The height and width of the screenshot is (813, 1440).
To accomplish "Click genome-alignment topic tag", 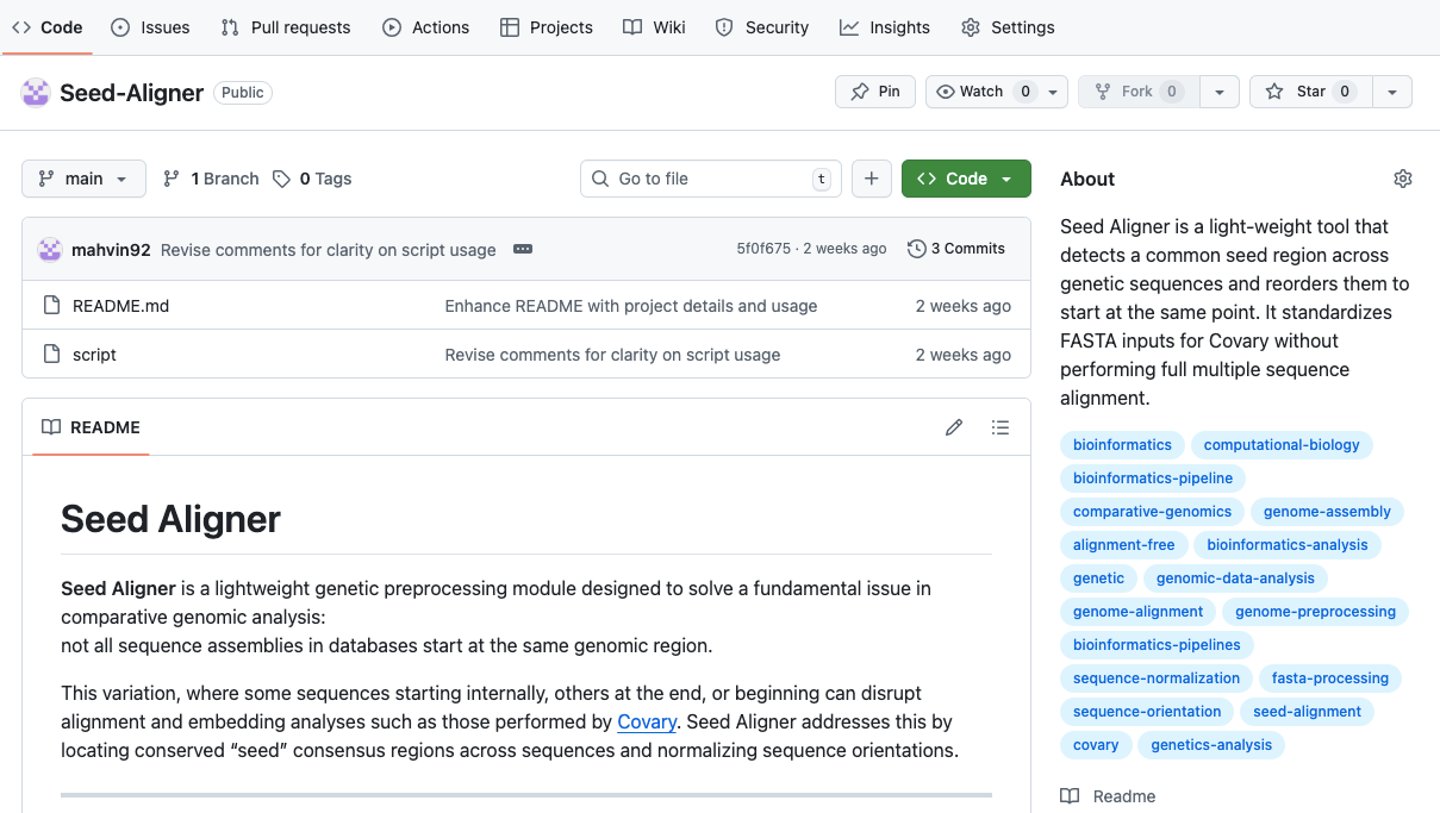I will (x=1138, y=612).
